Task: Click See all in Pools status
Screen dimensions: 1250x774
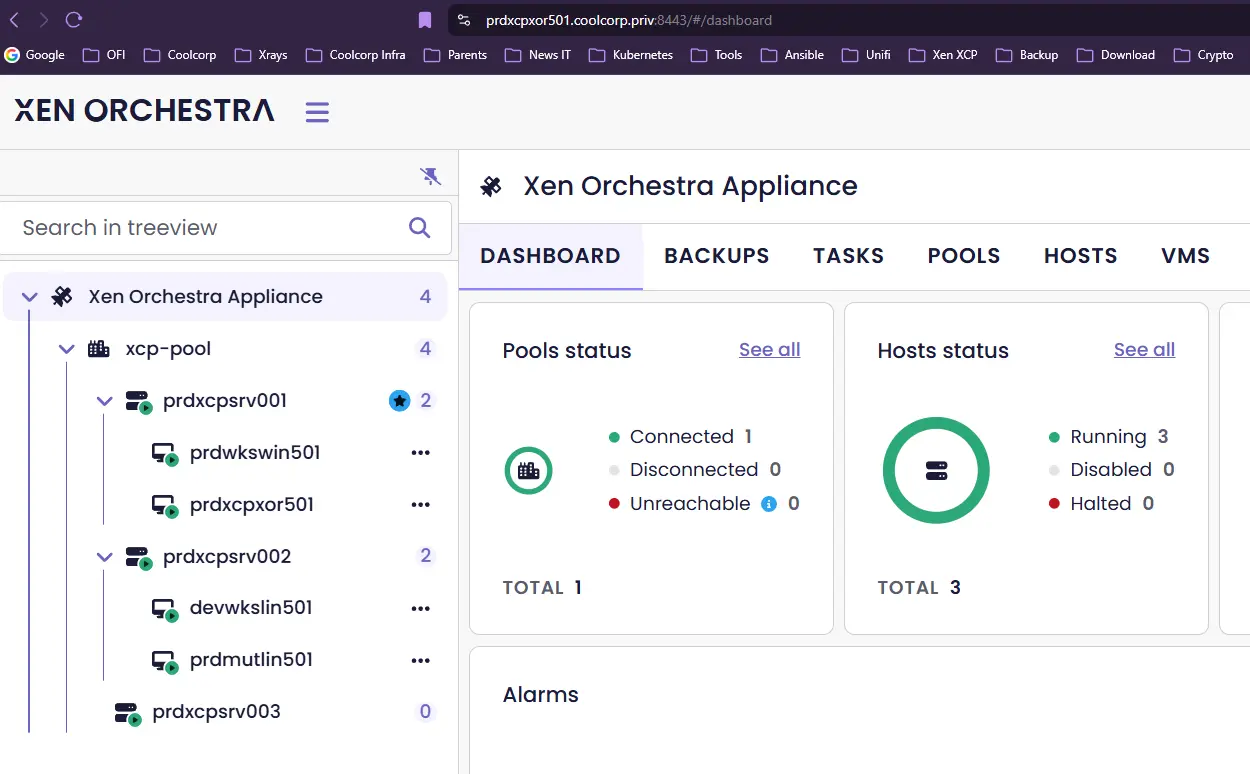Action: click(x=769, y=349)
